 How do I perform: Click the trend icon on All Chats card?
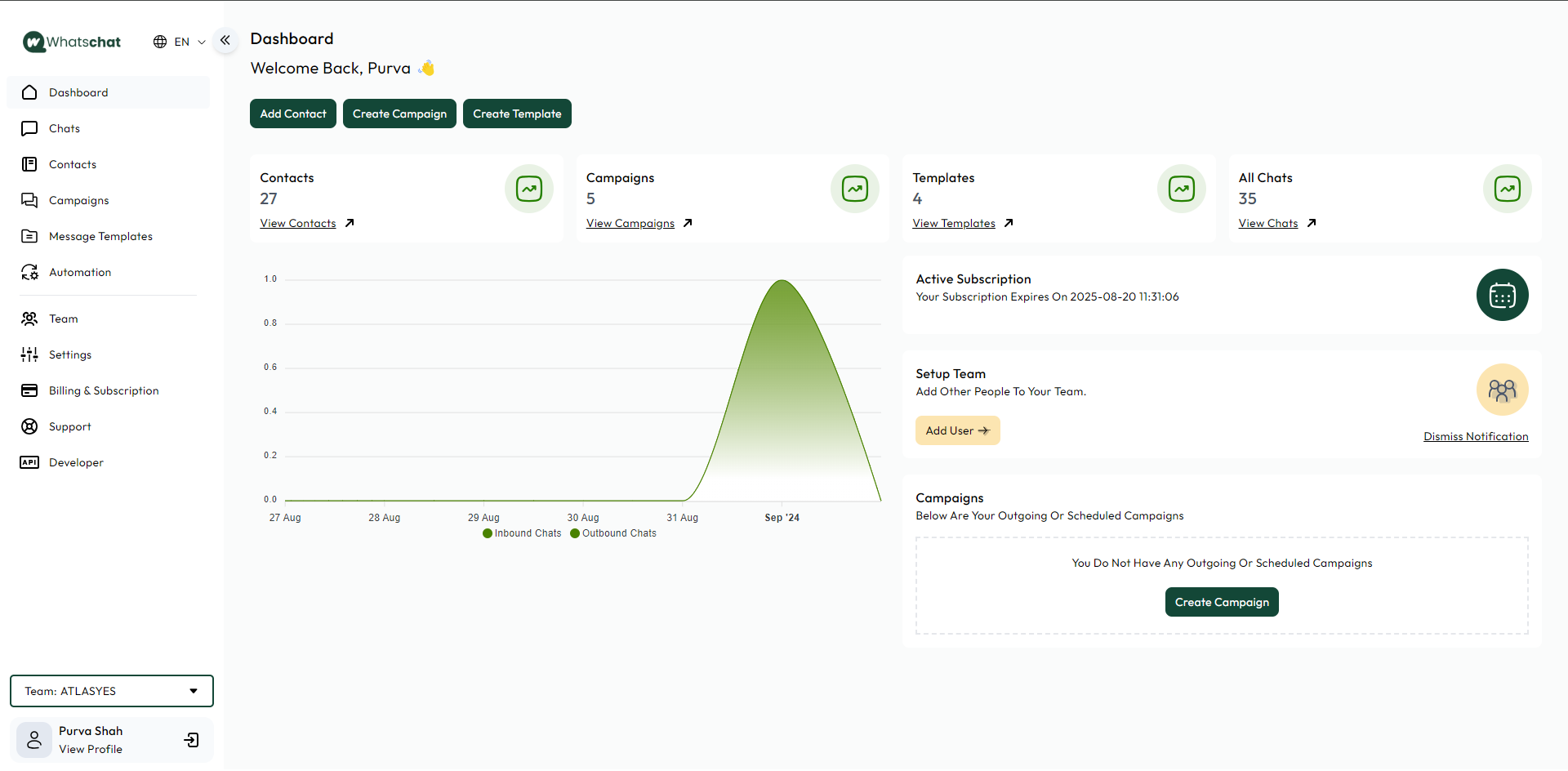pos(1508,189)
